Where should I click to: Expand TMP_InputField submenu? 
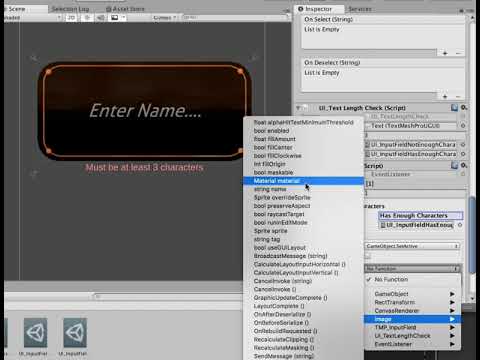pyautogui.click(x=412, y=327)
